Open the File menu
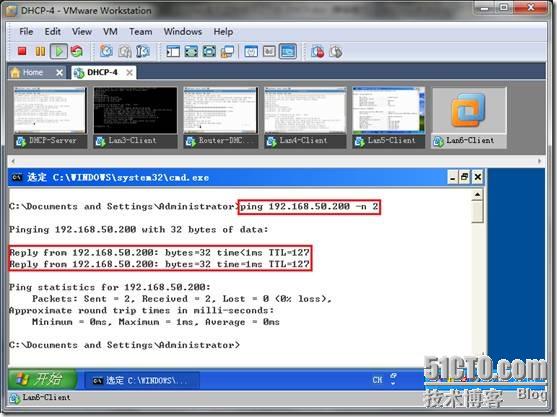This screenshot has width=557, height=417. click(26, 32)
